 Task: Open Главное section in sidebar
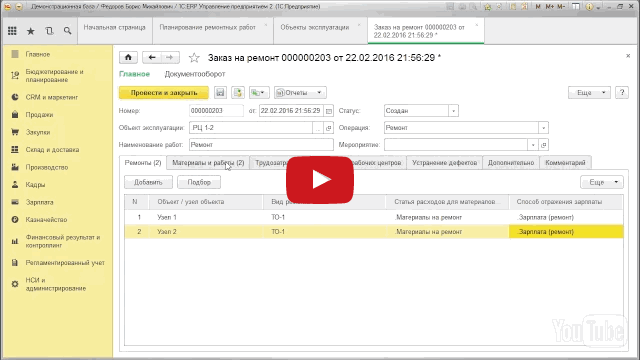click(38, 54)
